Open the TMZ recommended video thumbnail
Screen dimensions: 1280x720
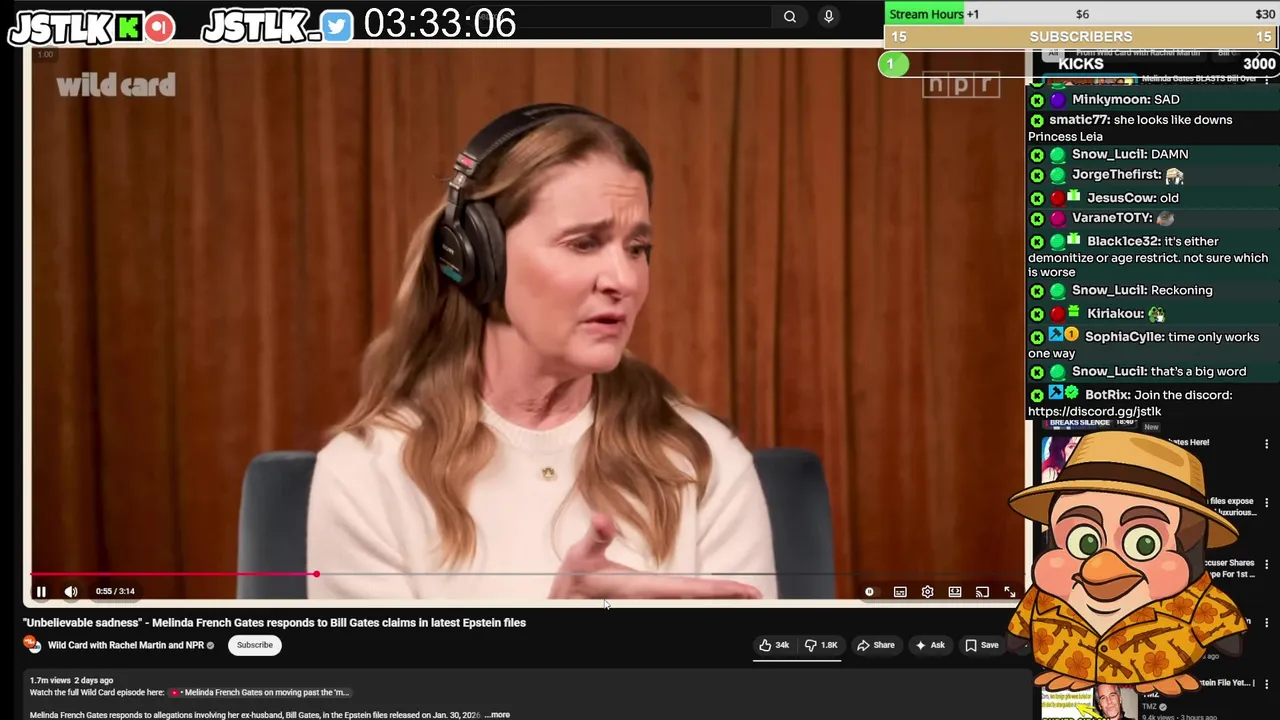(1090, 703)
